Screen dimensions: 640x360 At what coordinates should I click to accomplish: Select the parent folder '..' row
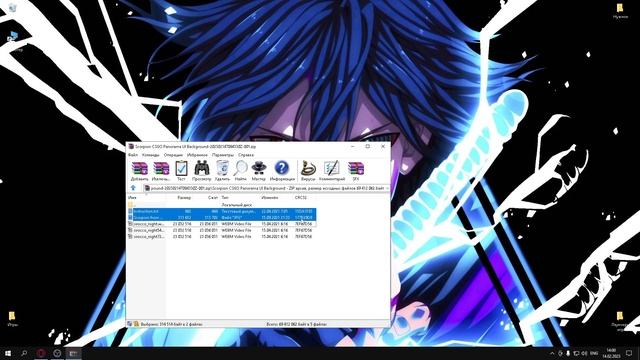click(x=221, y=205)
